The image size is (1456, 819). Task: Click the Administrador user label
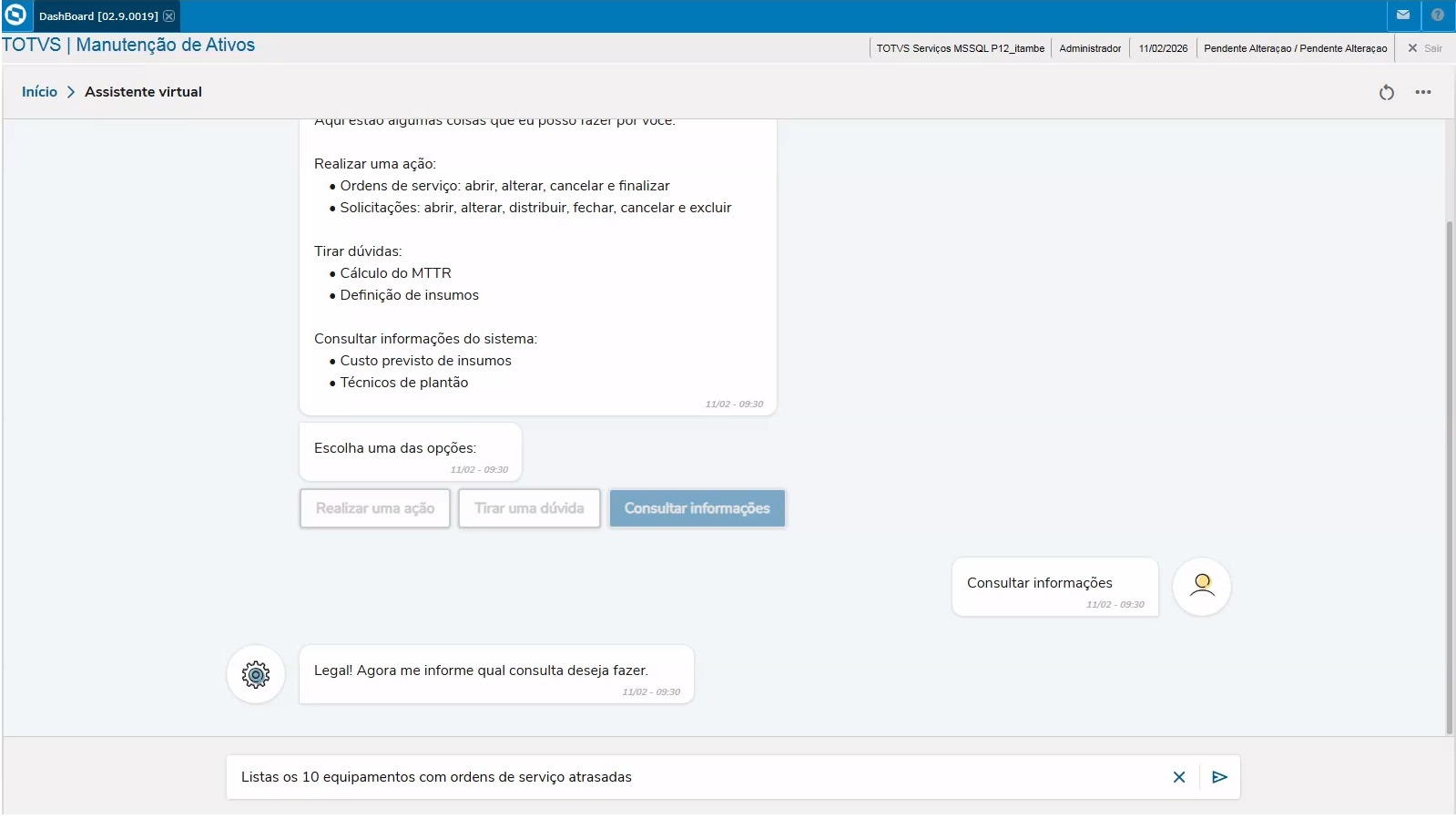point(1090,48)
